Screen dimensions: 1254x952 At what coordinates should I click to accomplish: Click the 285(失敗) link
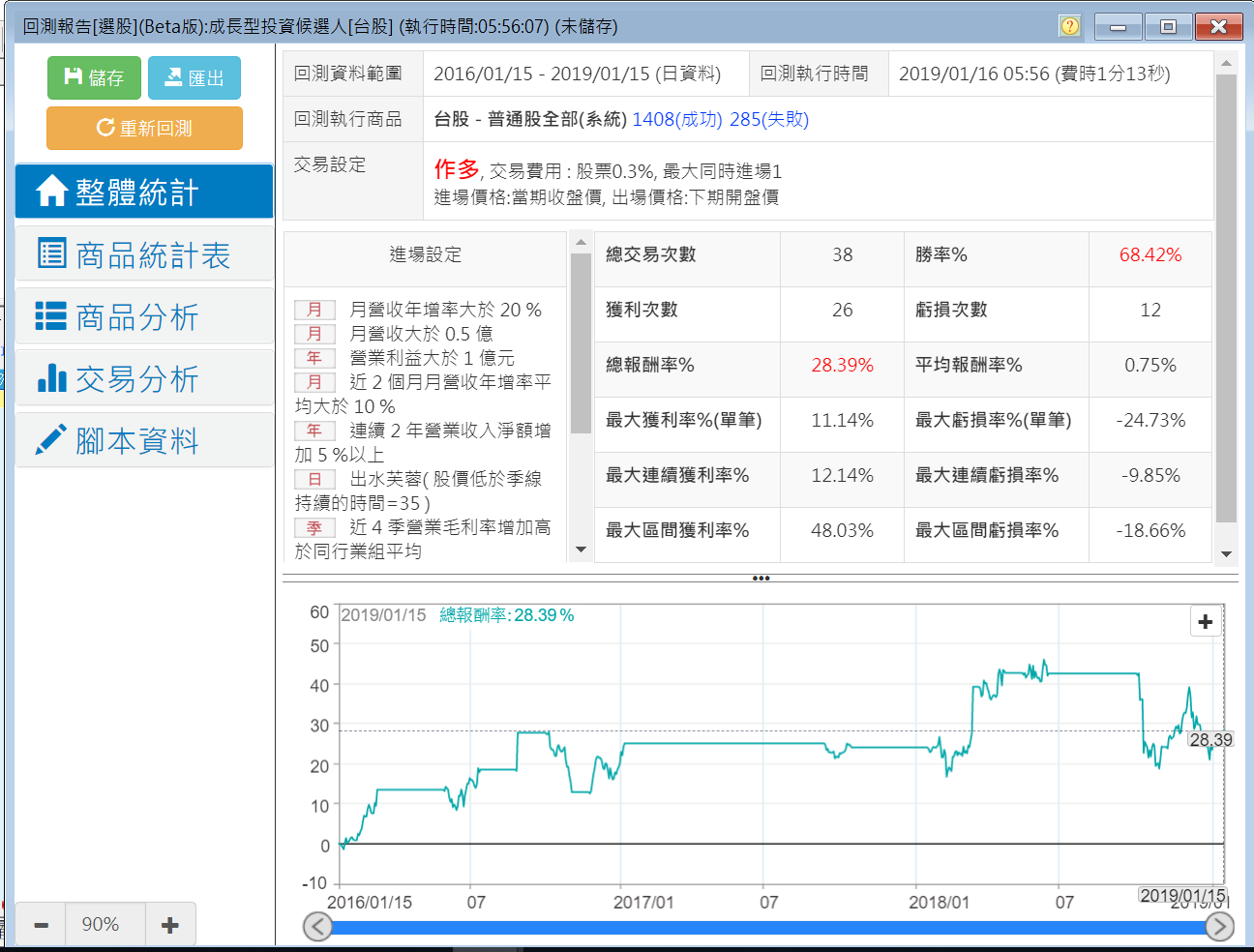pyautogui.click(x=769, y=119)
